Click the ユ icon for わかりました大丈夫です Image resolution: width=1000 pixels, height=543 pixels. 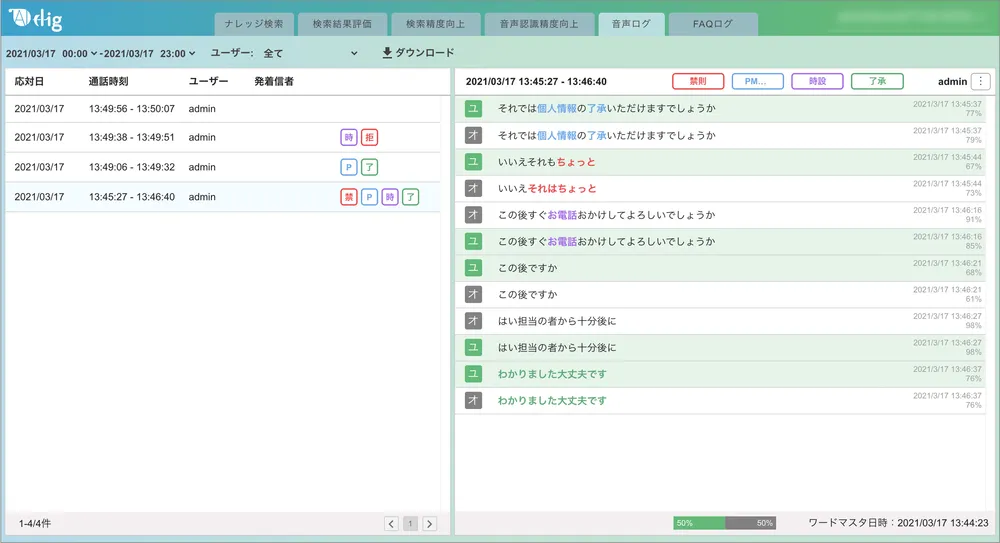coord(473,374)
